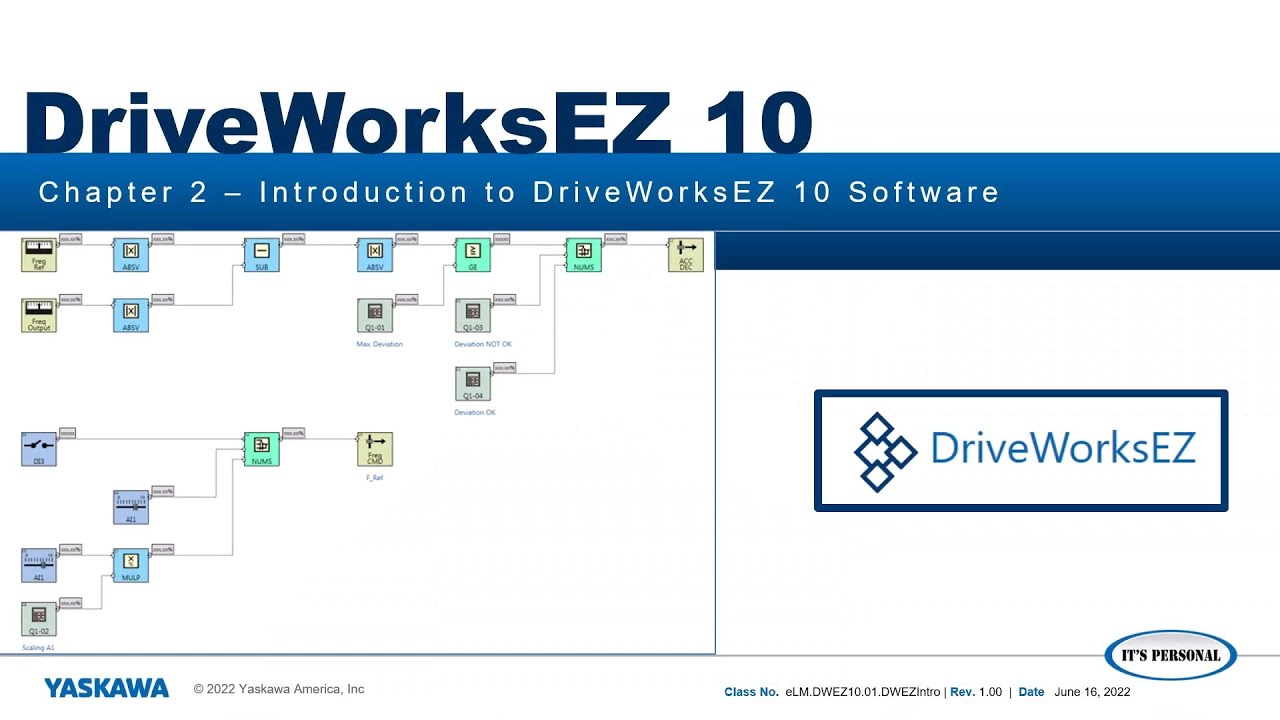Click the AI1 block wired directly to NUMS
Viewport: 1280px width, 720px height.
tap(131, 508)
